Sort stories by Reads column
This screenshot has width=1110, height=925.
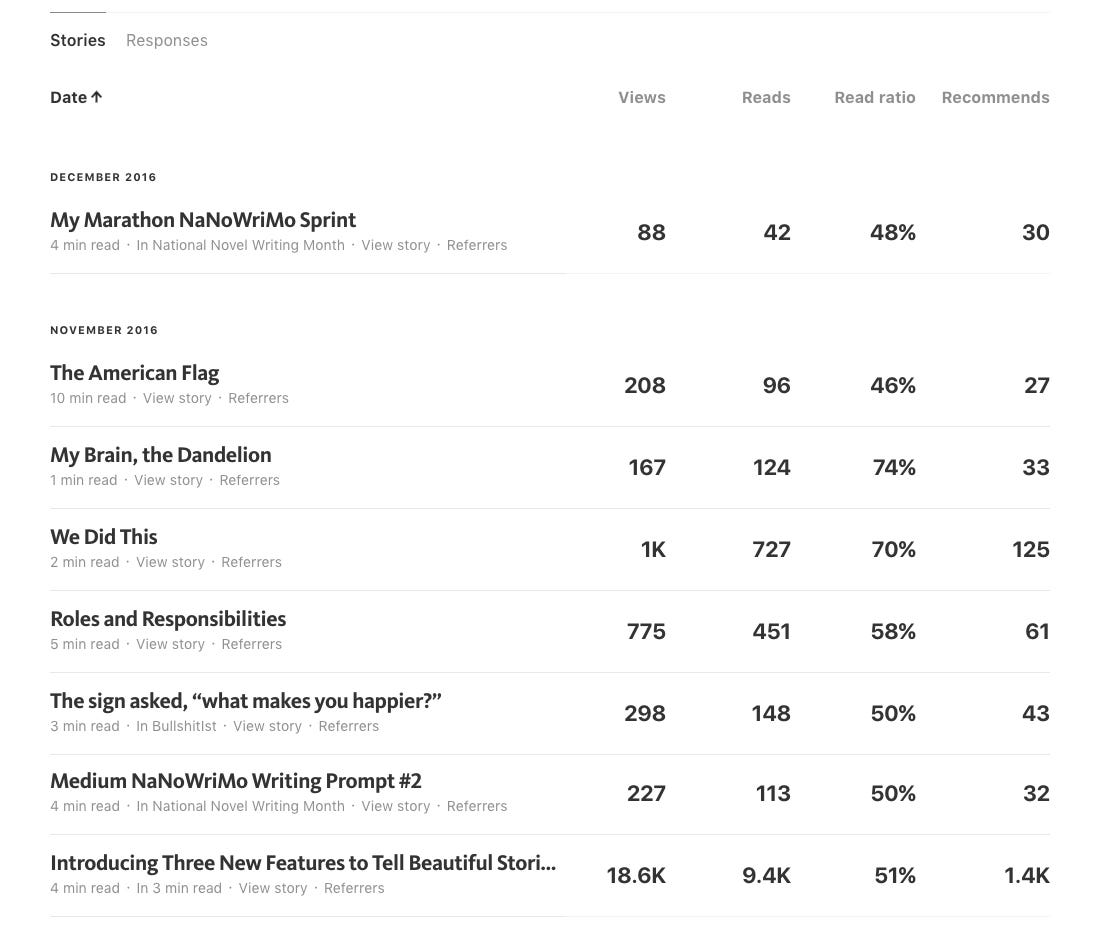tap(766, 98)
